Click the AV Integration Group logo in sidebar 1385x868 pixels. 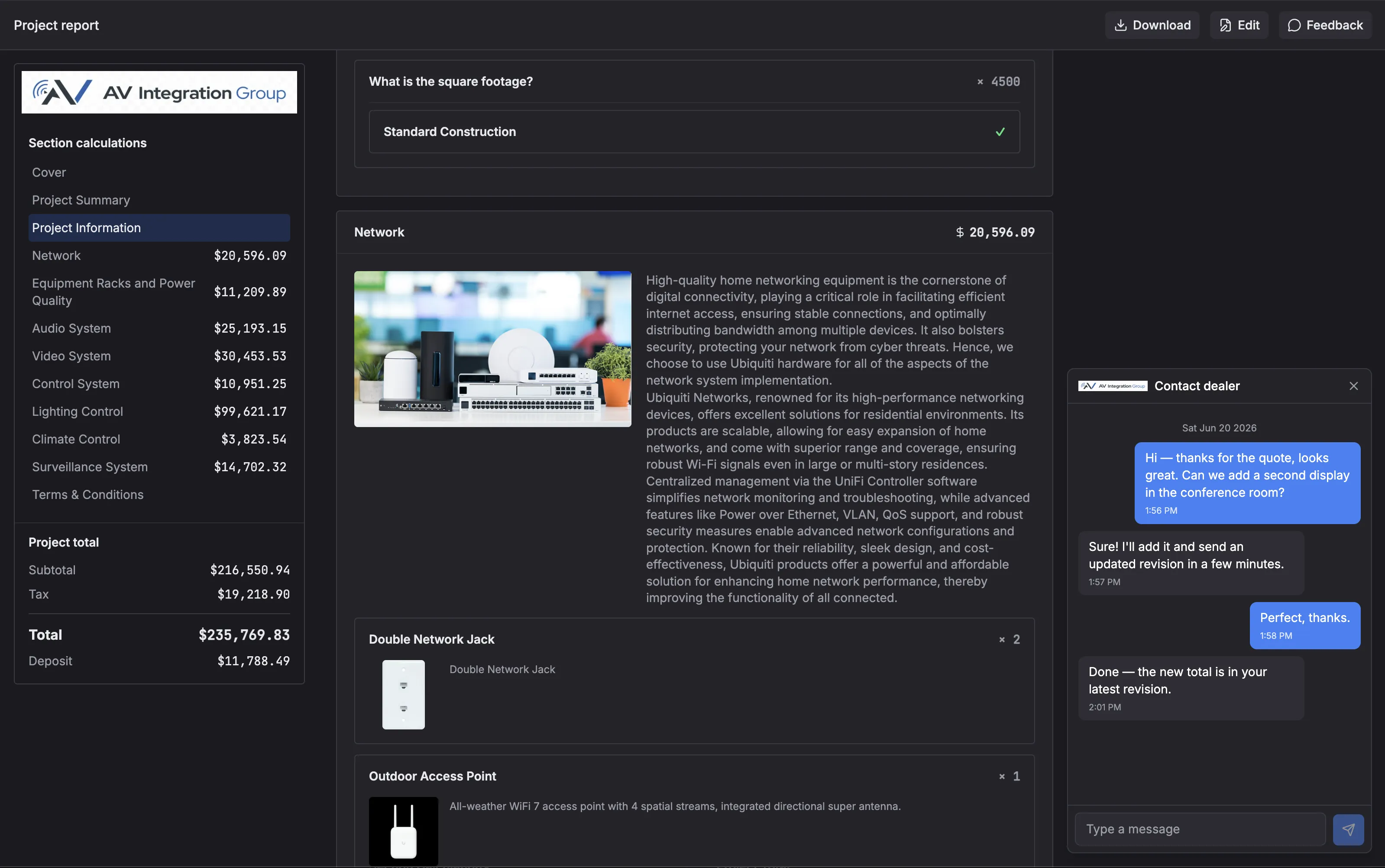(x=159, y=92)
